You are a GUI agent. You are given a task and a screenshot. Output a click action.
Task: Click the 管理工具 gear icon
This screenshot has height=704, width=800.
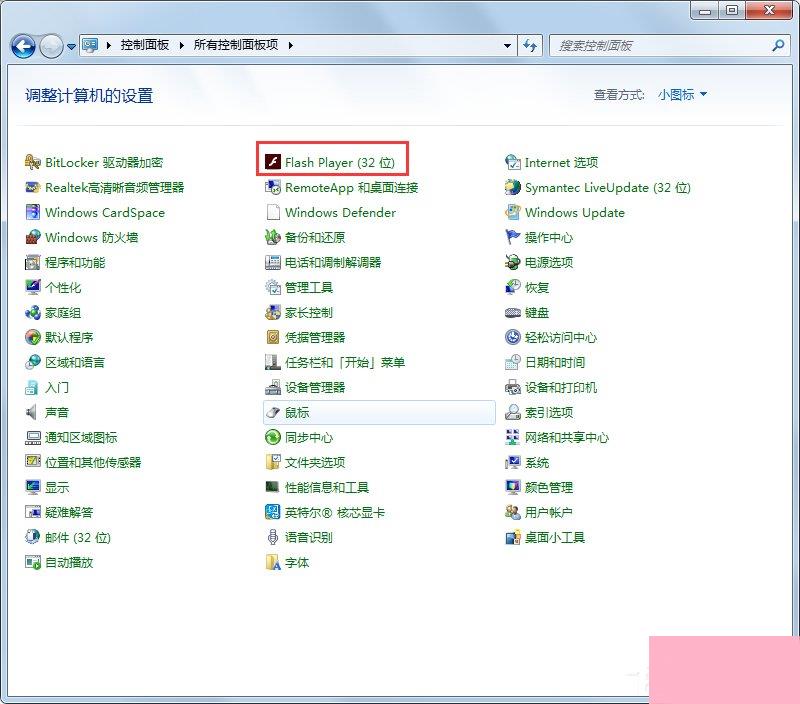[273, 287]
